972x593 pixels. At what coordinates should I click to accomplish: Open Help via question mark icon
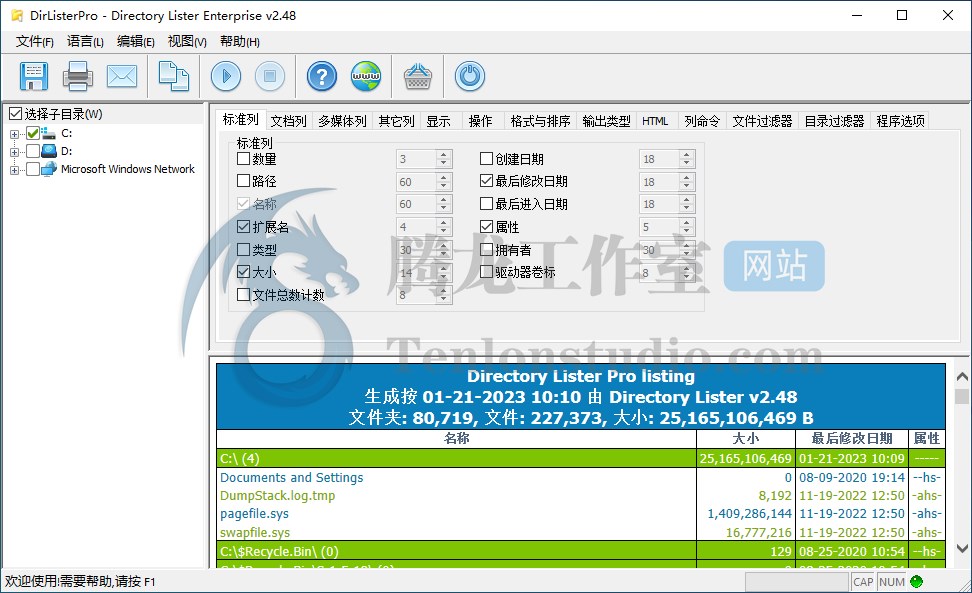coord(322,76)
